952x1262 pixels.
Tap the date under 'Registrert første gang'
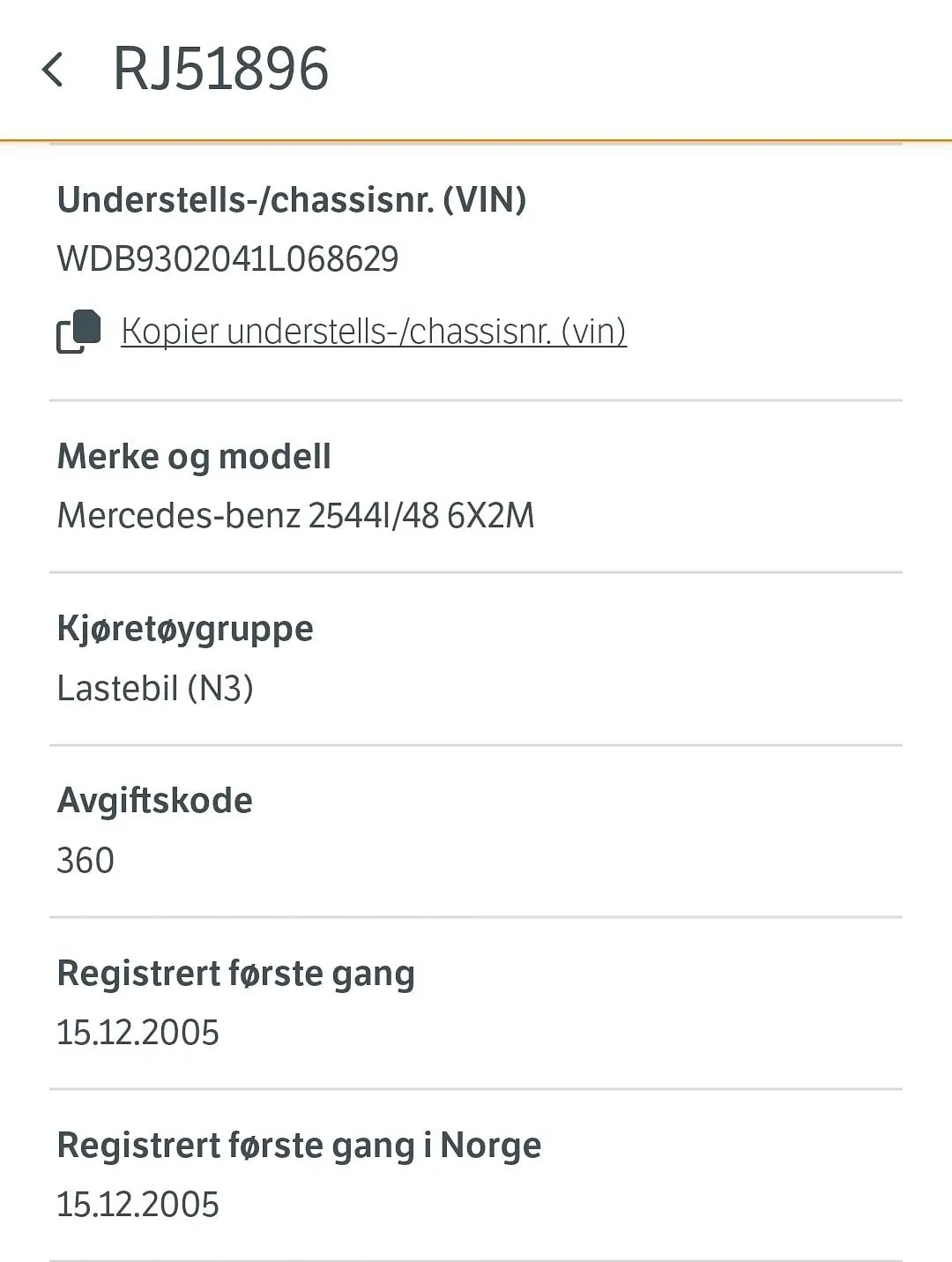pos(138,1033)
